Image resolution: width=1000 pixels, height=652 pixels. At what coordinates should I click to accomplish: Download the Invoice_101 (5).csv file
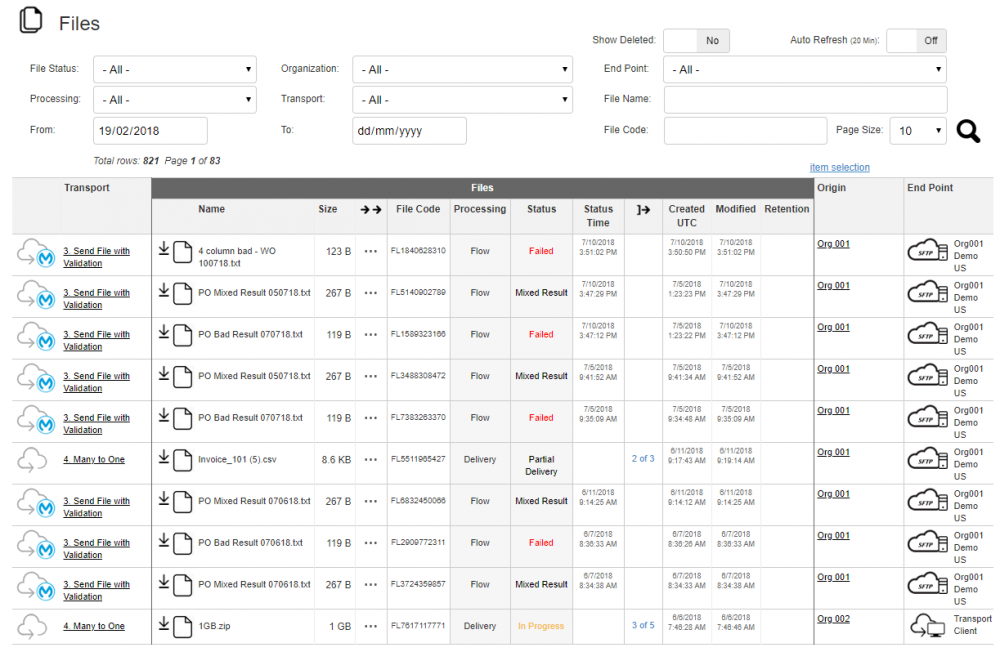point(164,457)
